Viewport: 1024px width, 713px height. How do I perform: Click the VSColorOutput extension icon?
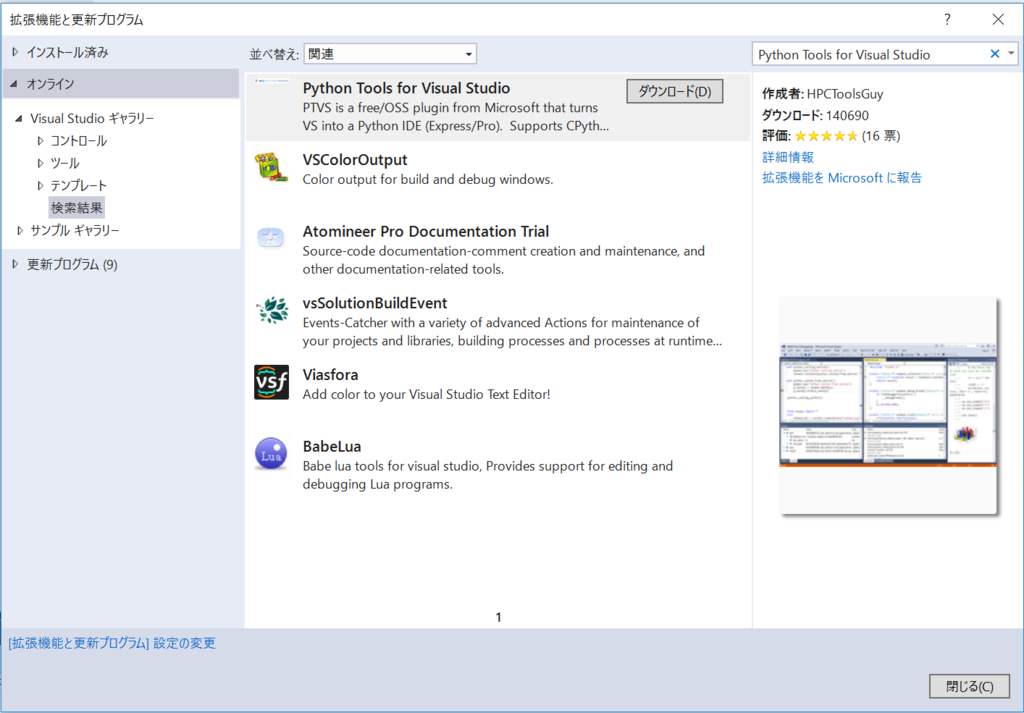[271, 168]
